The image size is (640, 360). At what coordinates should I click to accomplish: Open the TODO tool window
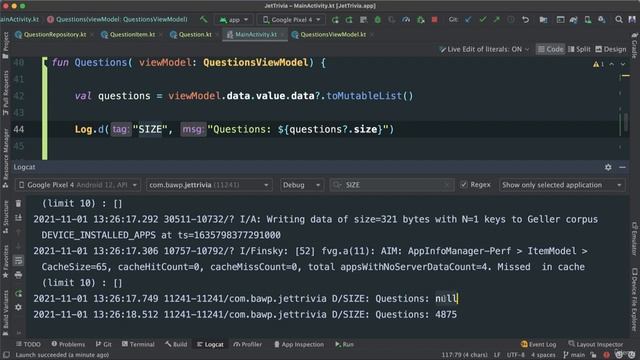coord(28,344)
